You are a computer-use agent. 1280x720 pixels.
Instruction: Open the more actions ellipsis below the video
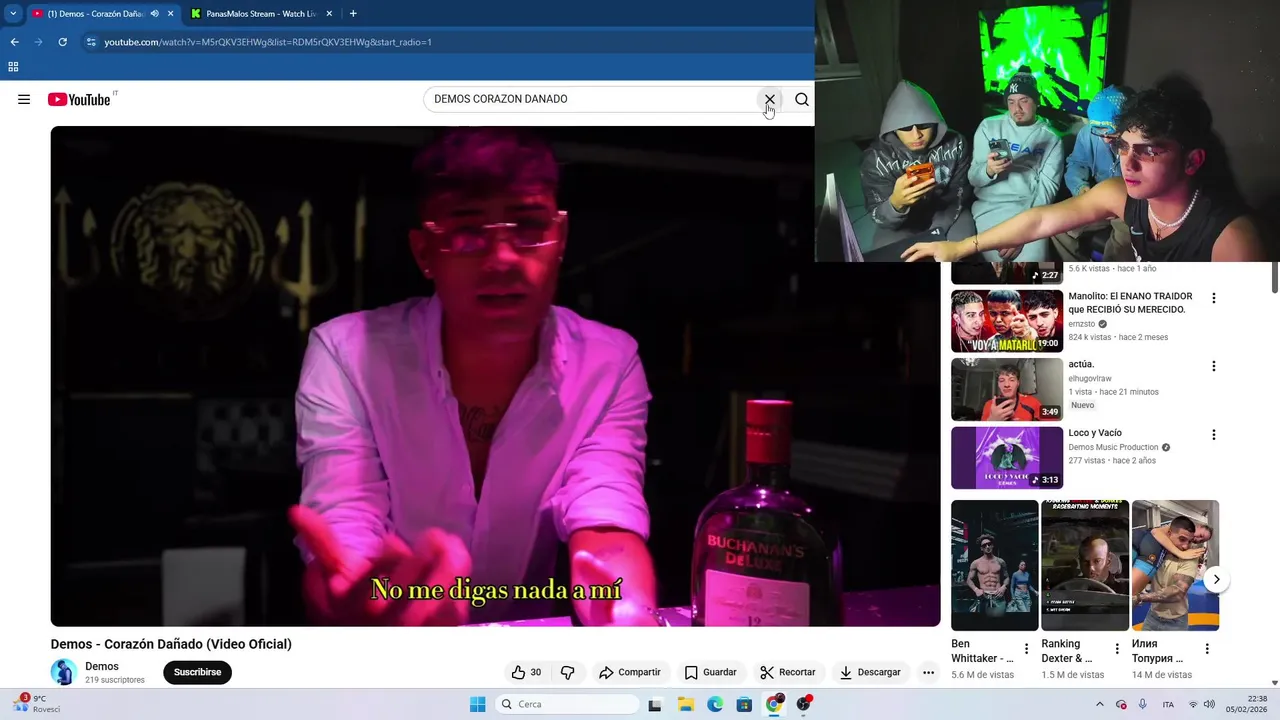click(x=928, y=672)
